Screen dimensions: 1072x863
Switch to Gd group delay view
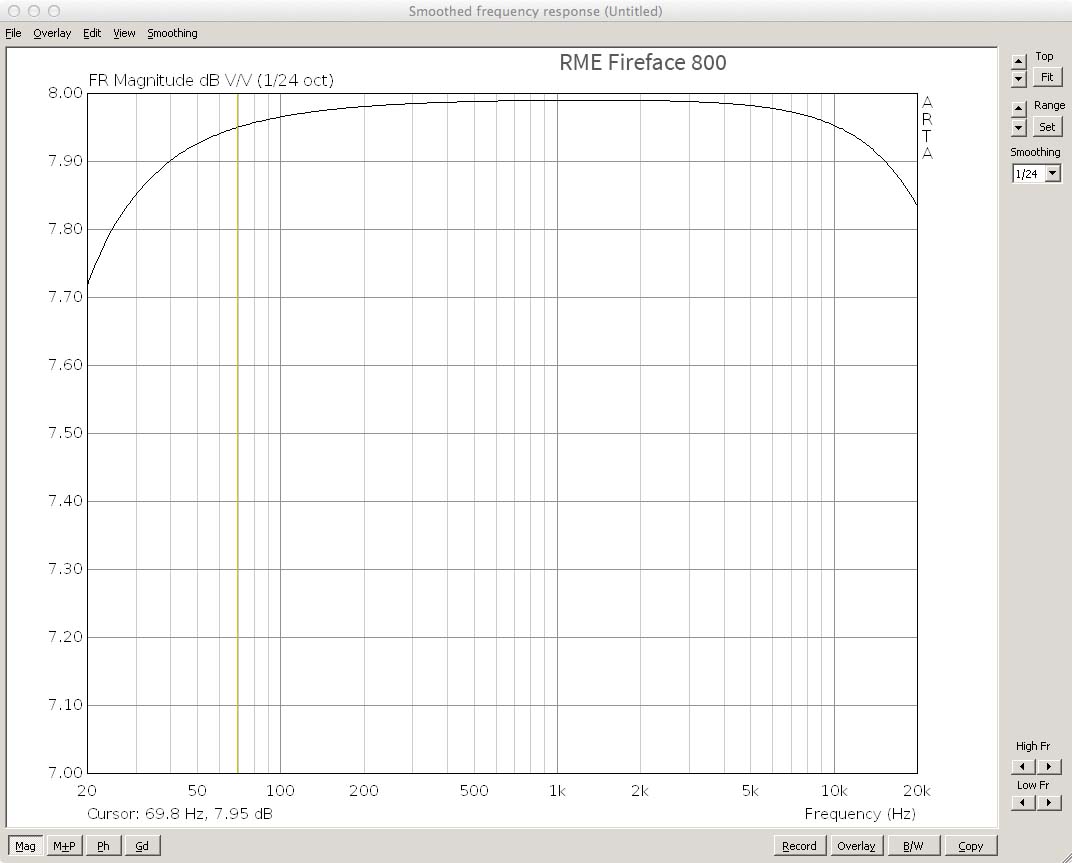click(x=142, y=846)
